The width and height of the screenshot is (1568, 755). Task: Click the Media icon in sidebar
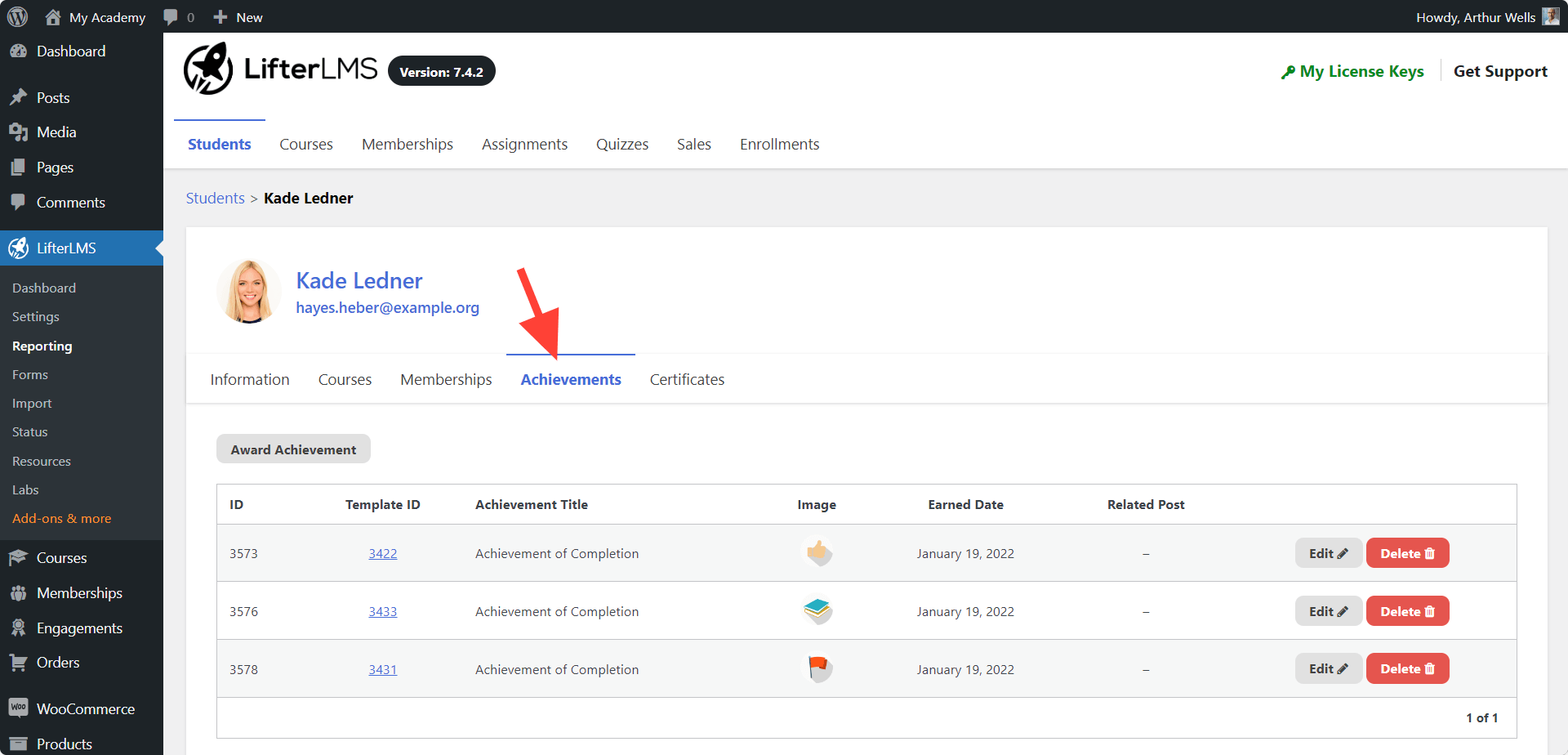(18, 132)
